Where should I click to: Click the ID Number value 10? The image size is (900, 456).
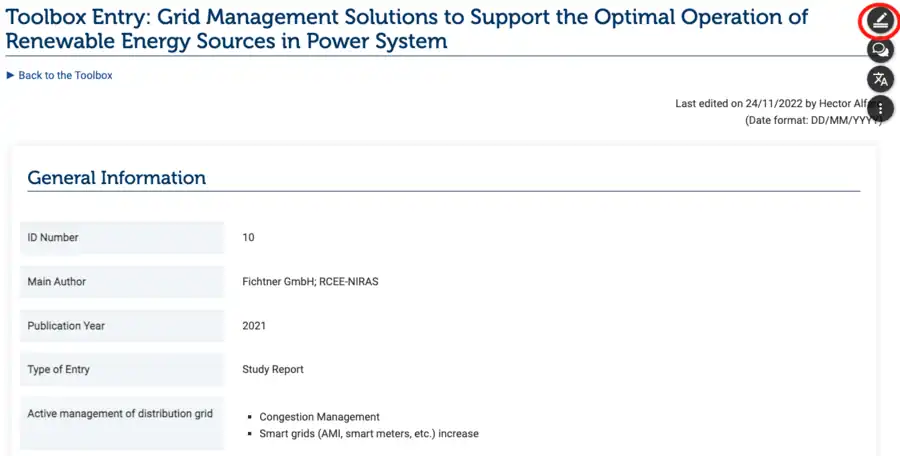click(249, 238)
